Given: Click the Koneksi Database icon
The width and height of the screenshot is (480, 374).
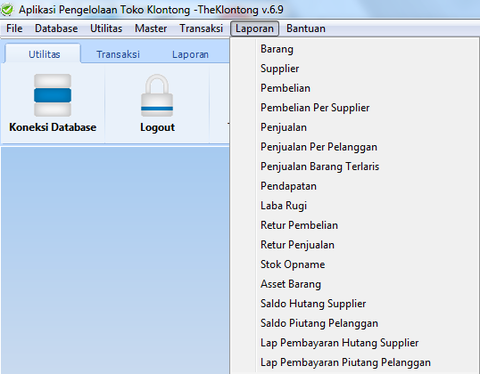Looking at the screenshot, I should 53,95.
